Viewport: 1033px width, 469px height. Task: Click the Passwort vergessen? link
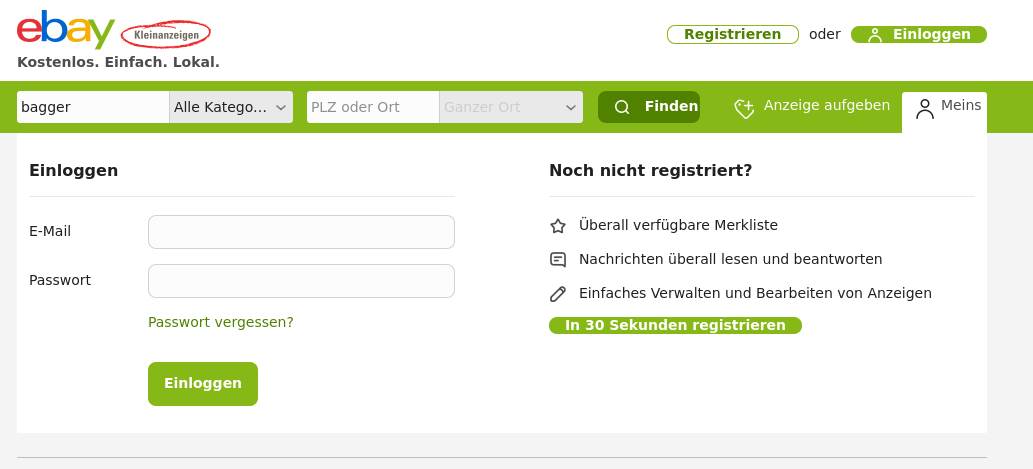(x=221, y=322)
